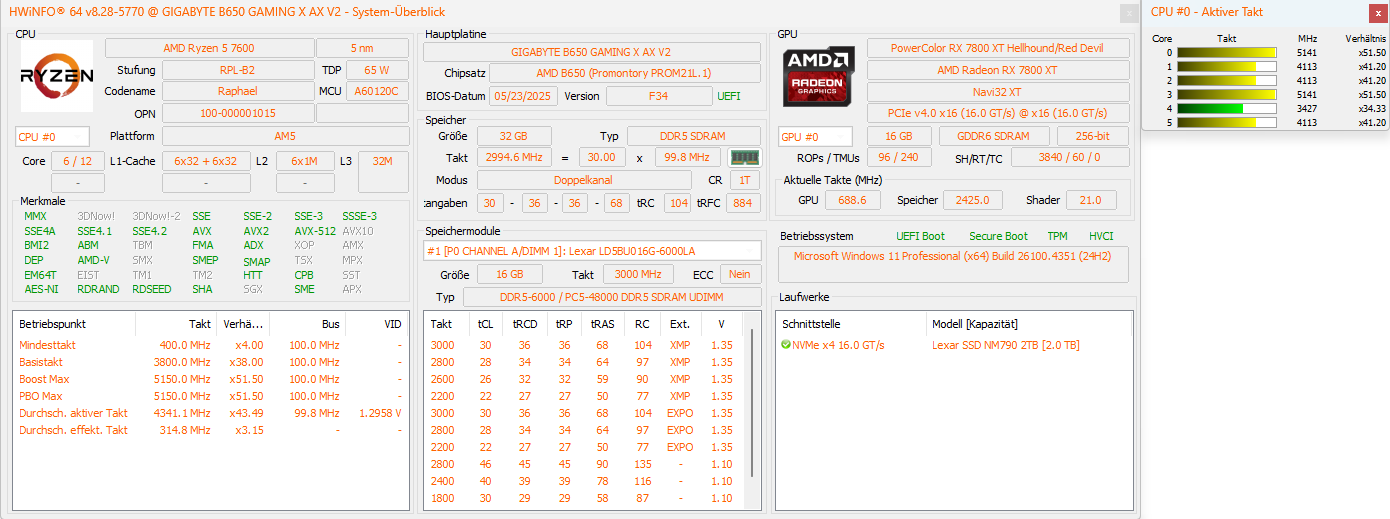This screenshot has height=519, width=1390.
Task: Click the green Core 4 clock bar
Action: click(x=1227, y=109)
